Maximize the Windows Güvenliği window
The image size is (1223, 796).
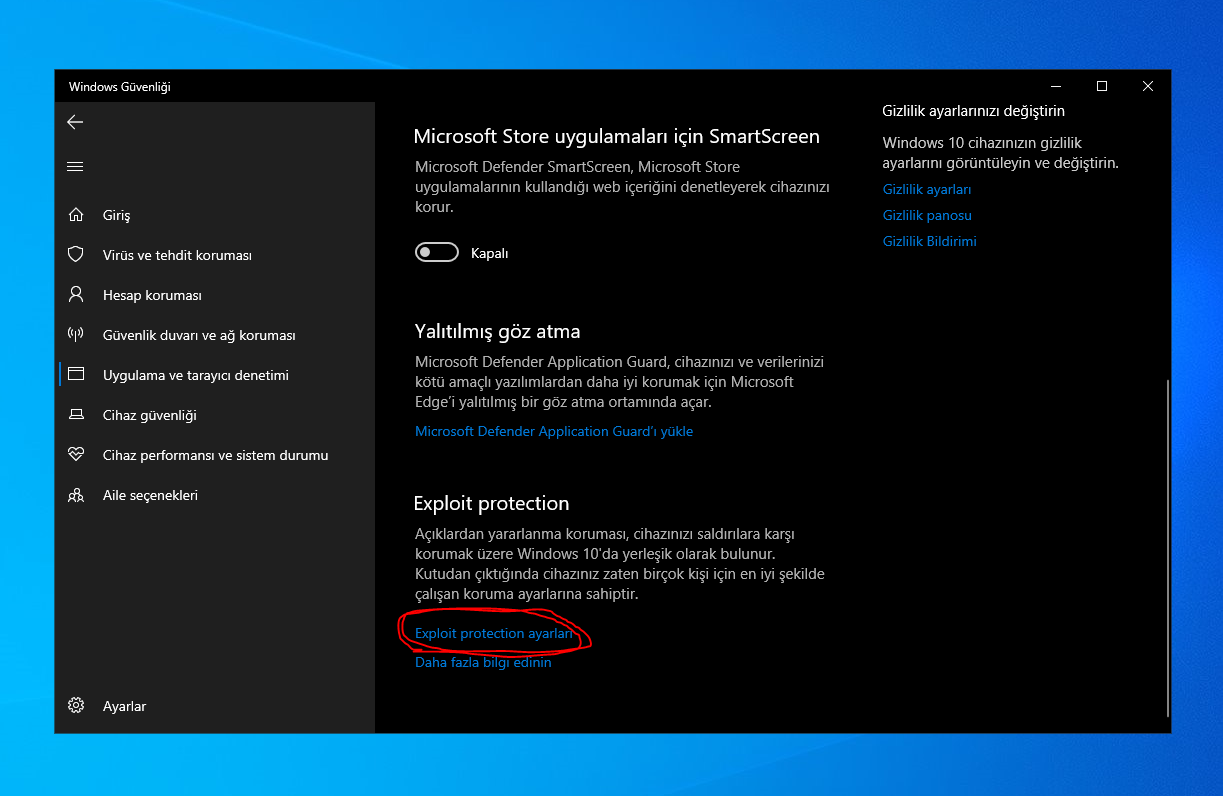[1102, 86]
